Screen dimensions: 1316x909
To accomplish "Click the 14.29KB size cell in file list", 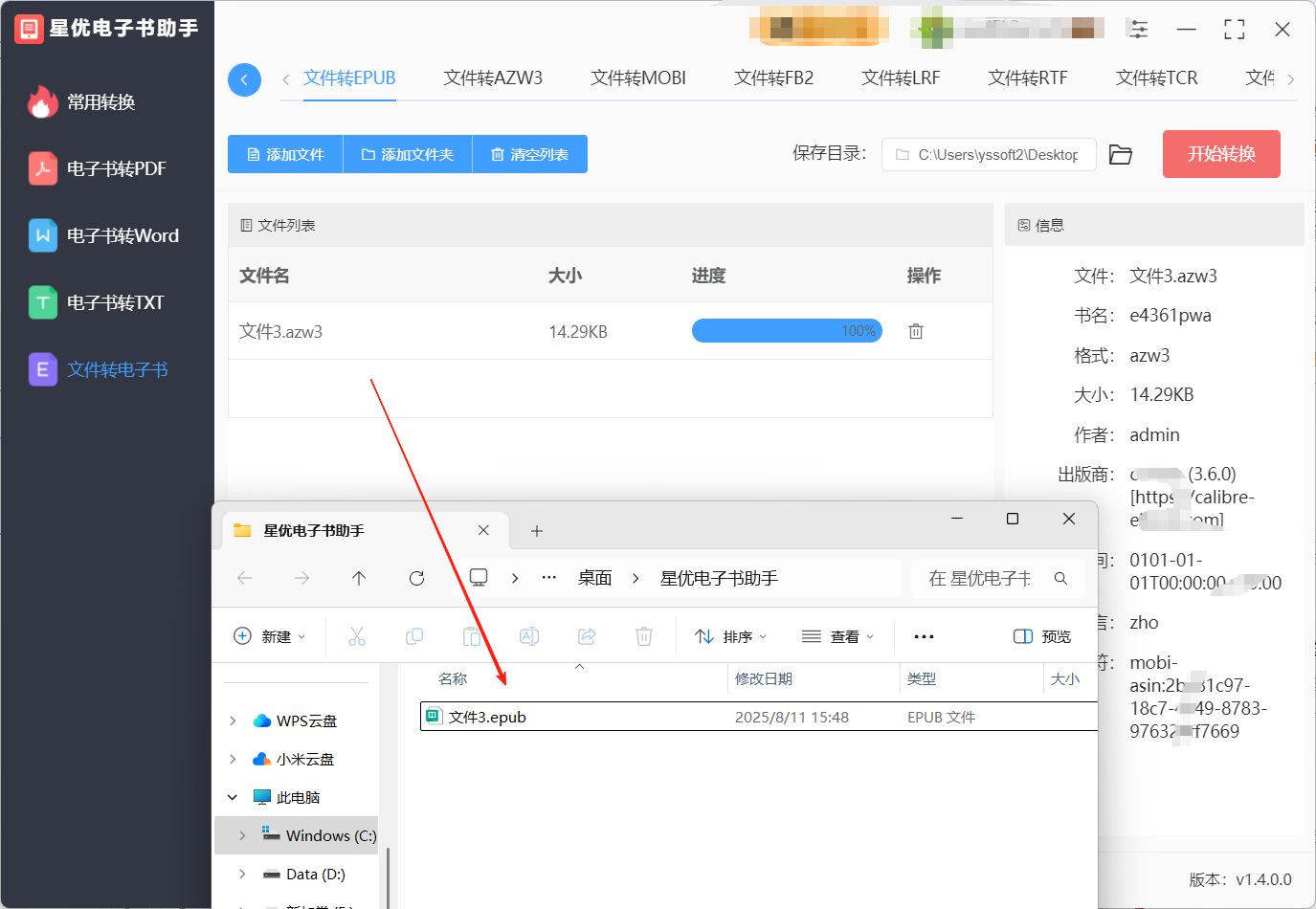I will click(x=578, y=332).
